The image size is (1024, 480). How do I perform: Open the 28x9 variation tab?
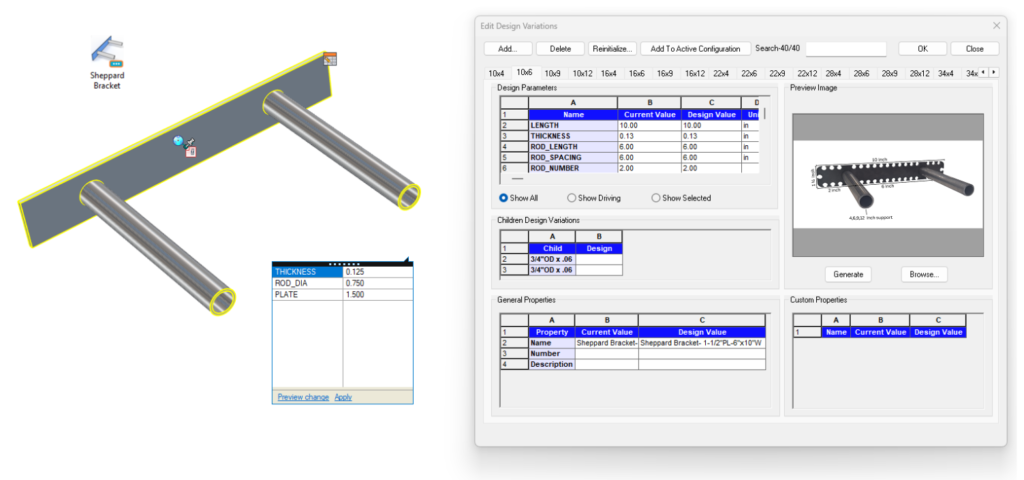(x=889, y=74)
